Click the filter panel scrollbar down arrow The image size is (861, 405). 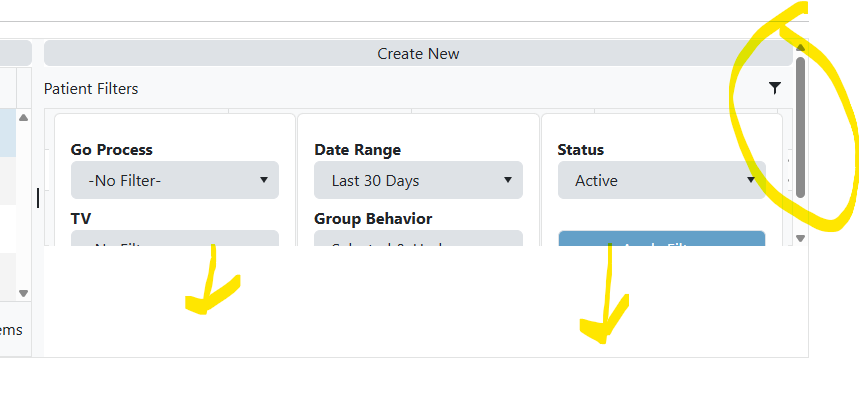(x=800, y=238)
